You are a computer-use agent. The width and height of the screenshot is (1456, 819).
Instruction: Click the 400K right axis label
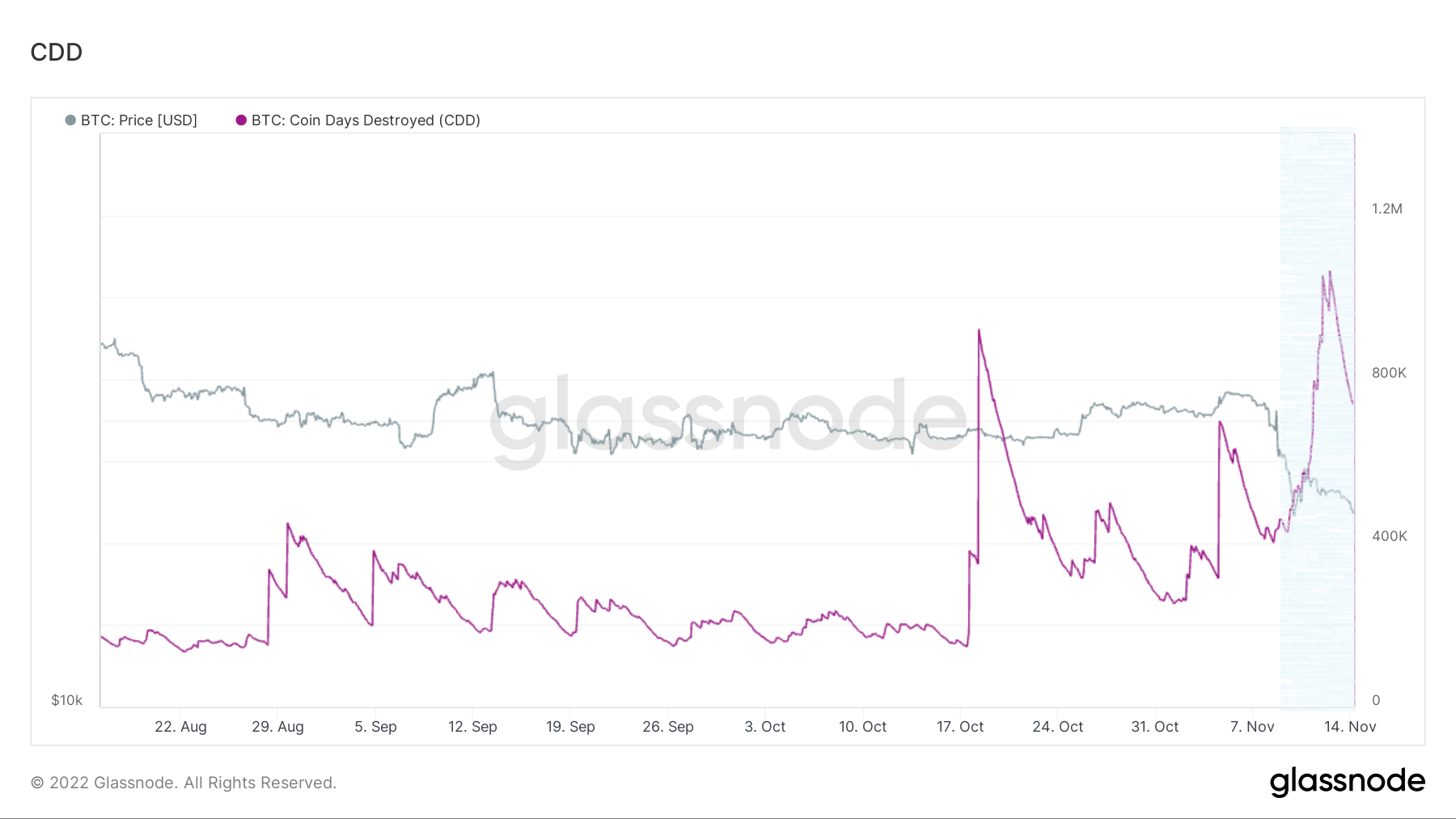tap(1389, 536)
